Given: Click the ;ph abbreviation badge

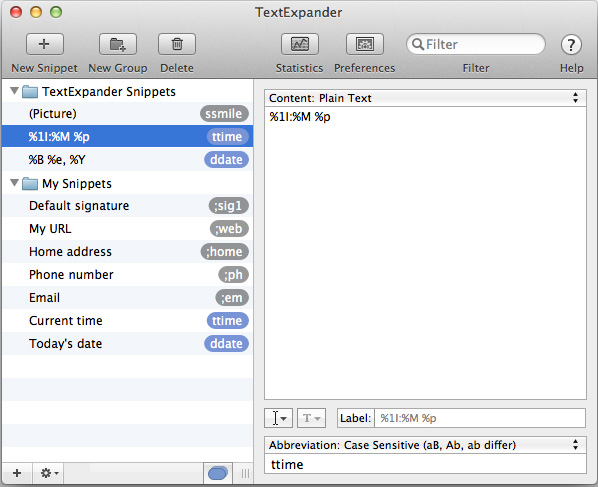Looking at the screenshot, I should [233, 275].
